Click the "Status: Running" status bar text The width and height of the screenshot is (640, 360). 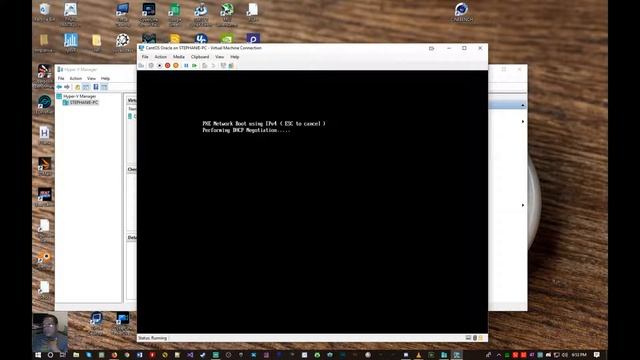point(153,338)
